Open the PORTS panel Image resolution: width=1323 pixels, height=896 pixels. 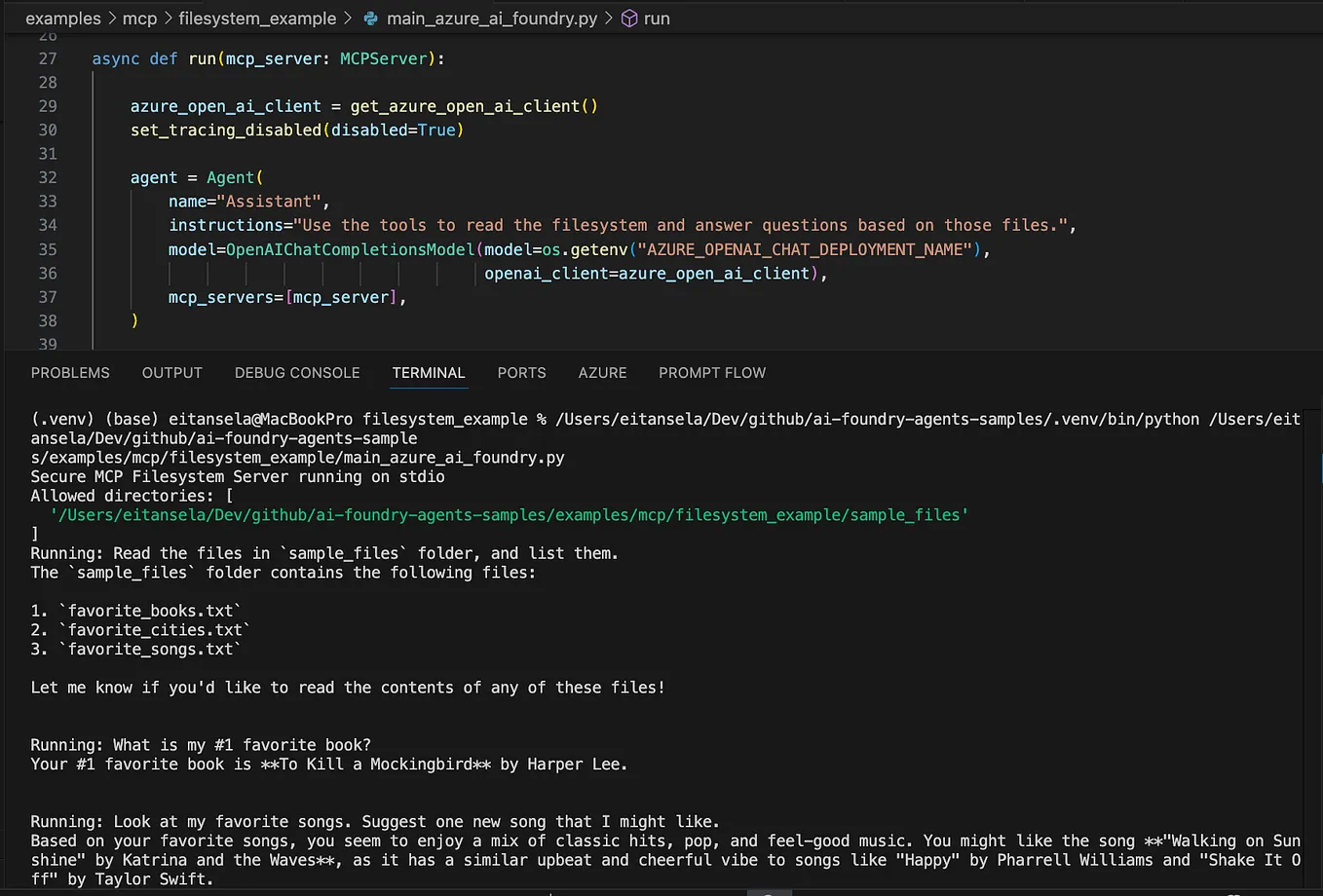[521, 372]
